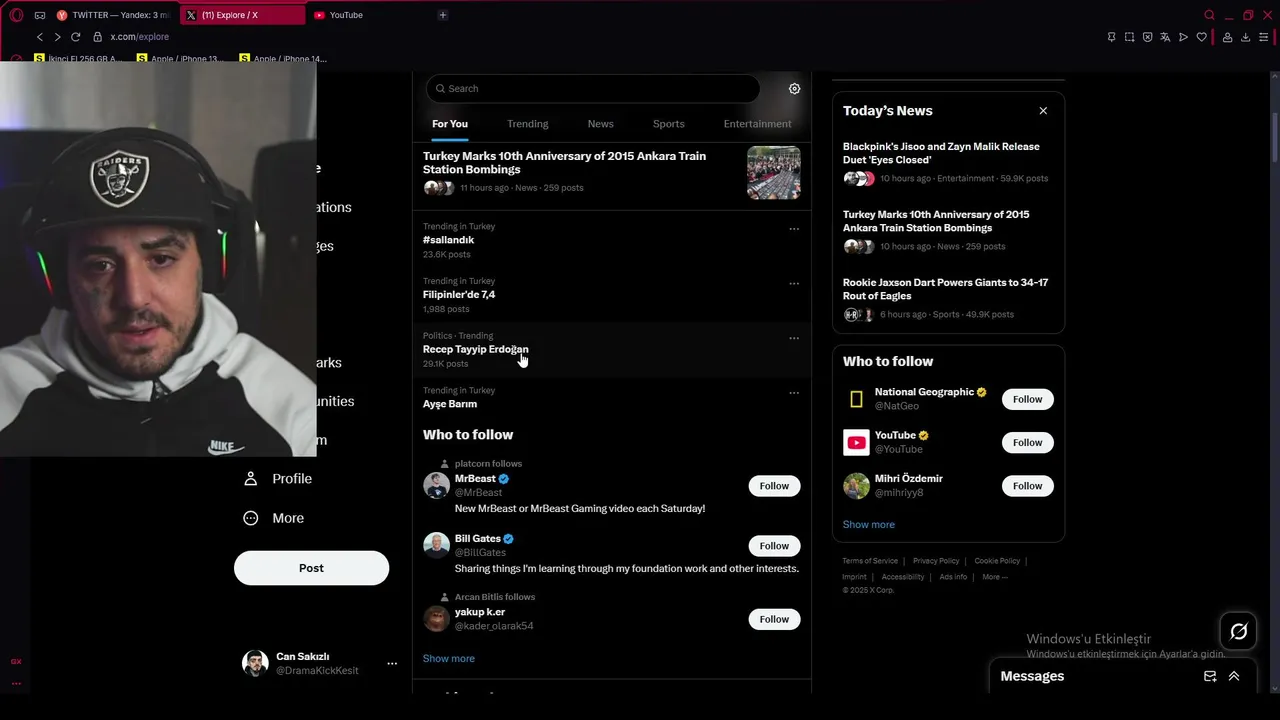
Task: Click Show more under main Who to follow
Action: pyautogui.click(x=449, y=659)
